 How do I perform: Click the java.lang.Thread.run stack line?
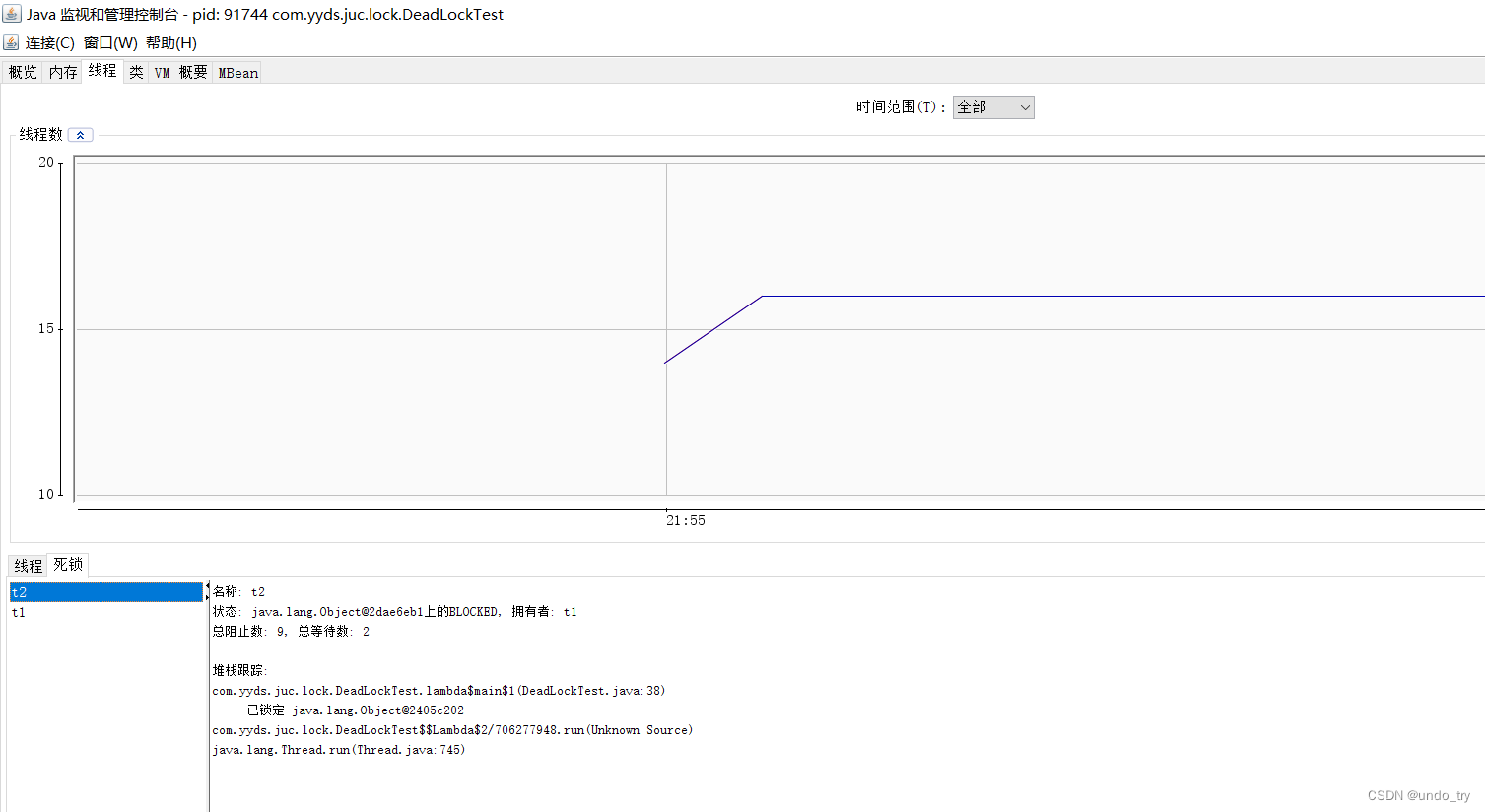(339, 750)
